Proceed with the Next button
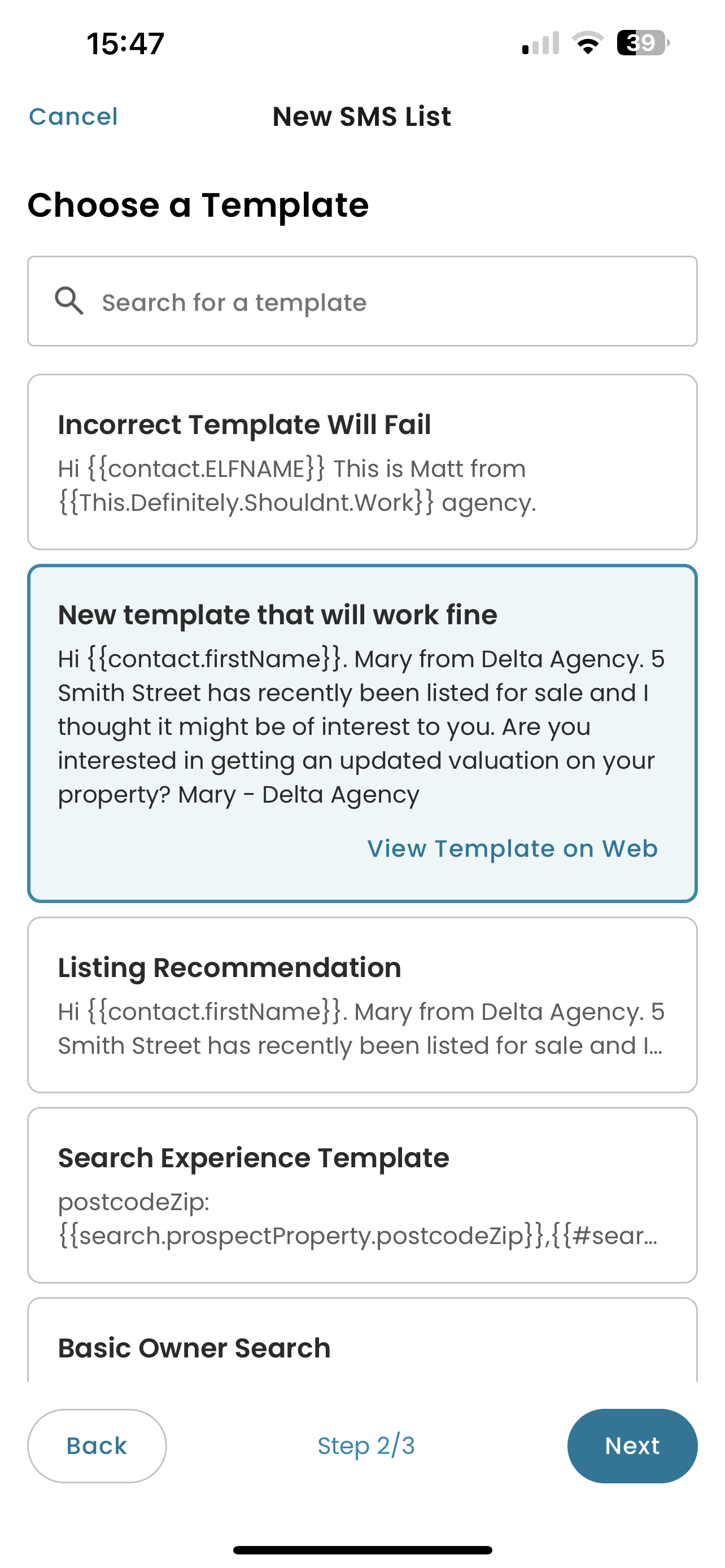The width and height of the screenshot is (725, 1568). point(632,1446)
